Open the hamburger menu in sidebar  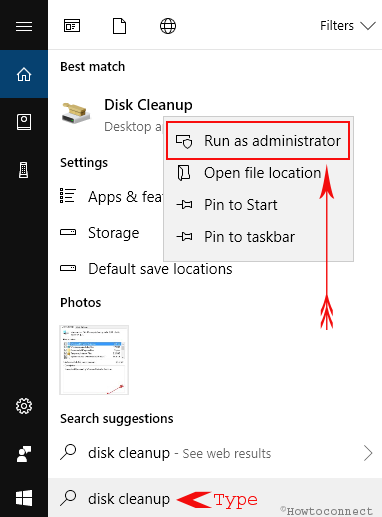pos(24,26)
